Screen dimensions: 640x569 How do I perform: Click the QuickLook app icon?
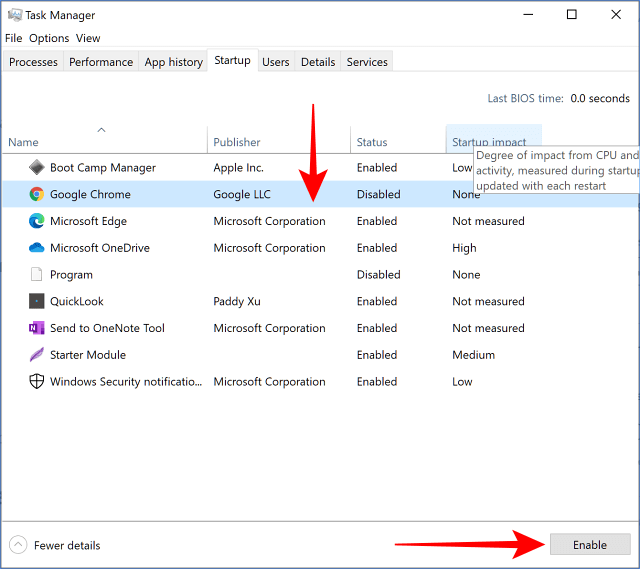[x=37, y=301]
